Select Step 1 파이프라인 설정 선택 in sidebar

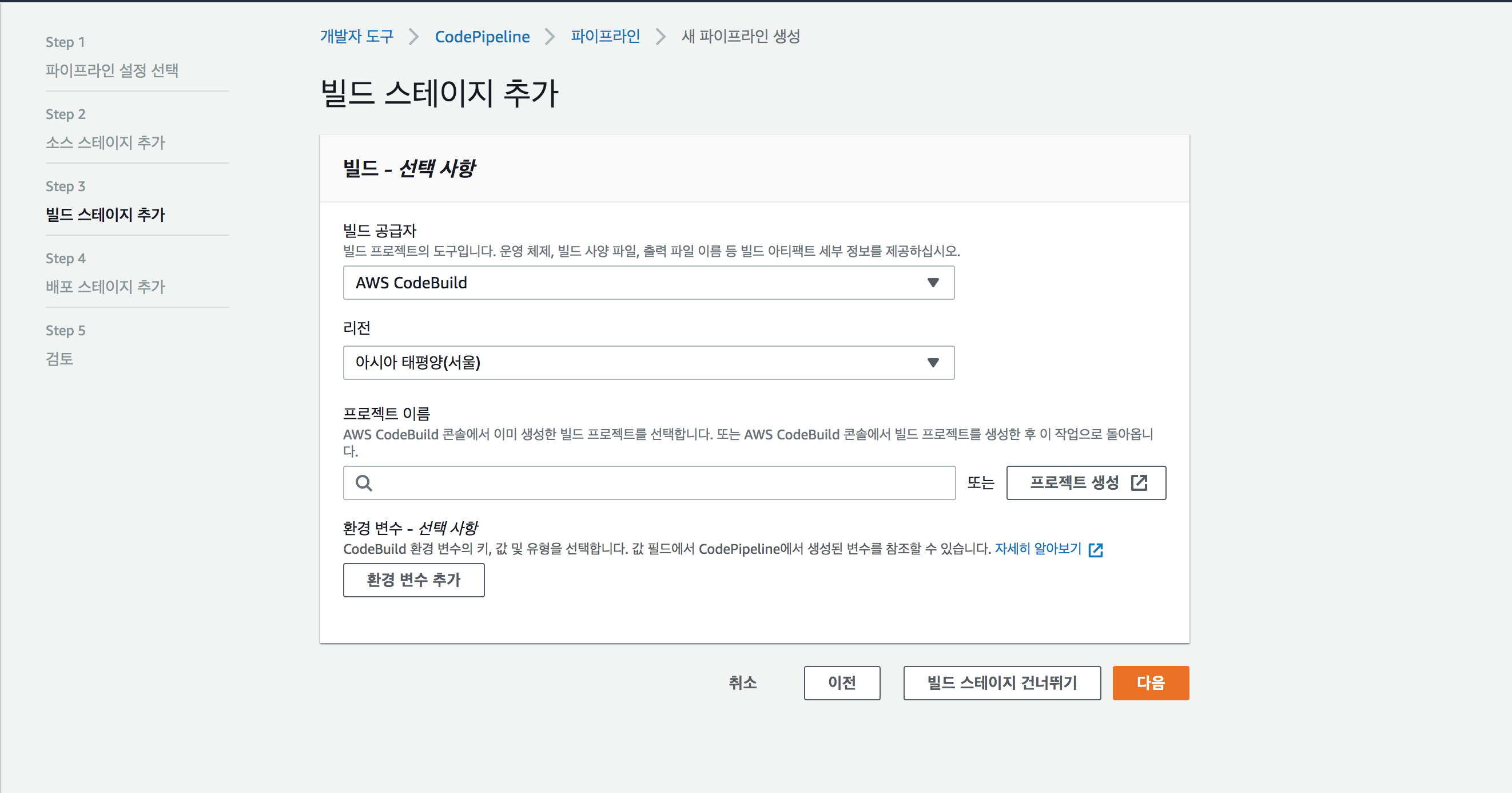pyautogui.click(x=112, y=70)
